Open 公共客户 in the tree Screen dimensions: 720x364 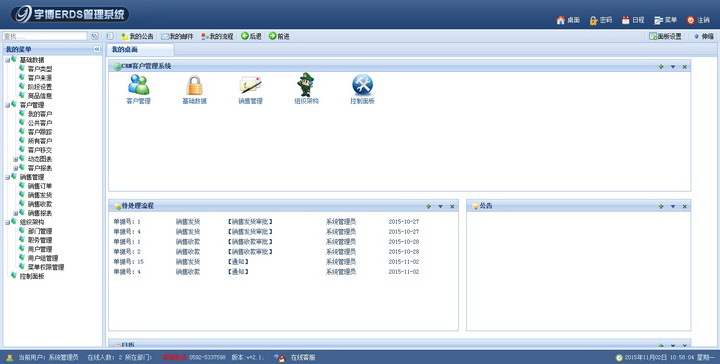pos(39,123)
